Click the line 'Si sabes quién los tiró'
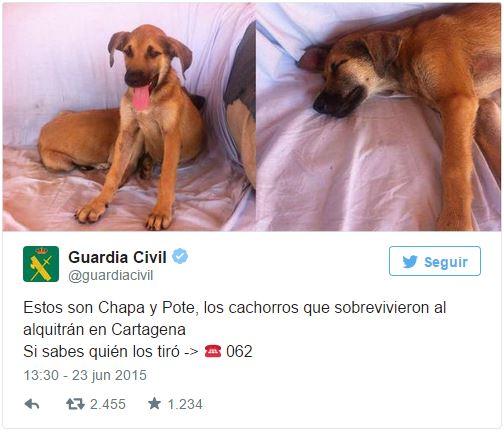 click(101, 352)
